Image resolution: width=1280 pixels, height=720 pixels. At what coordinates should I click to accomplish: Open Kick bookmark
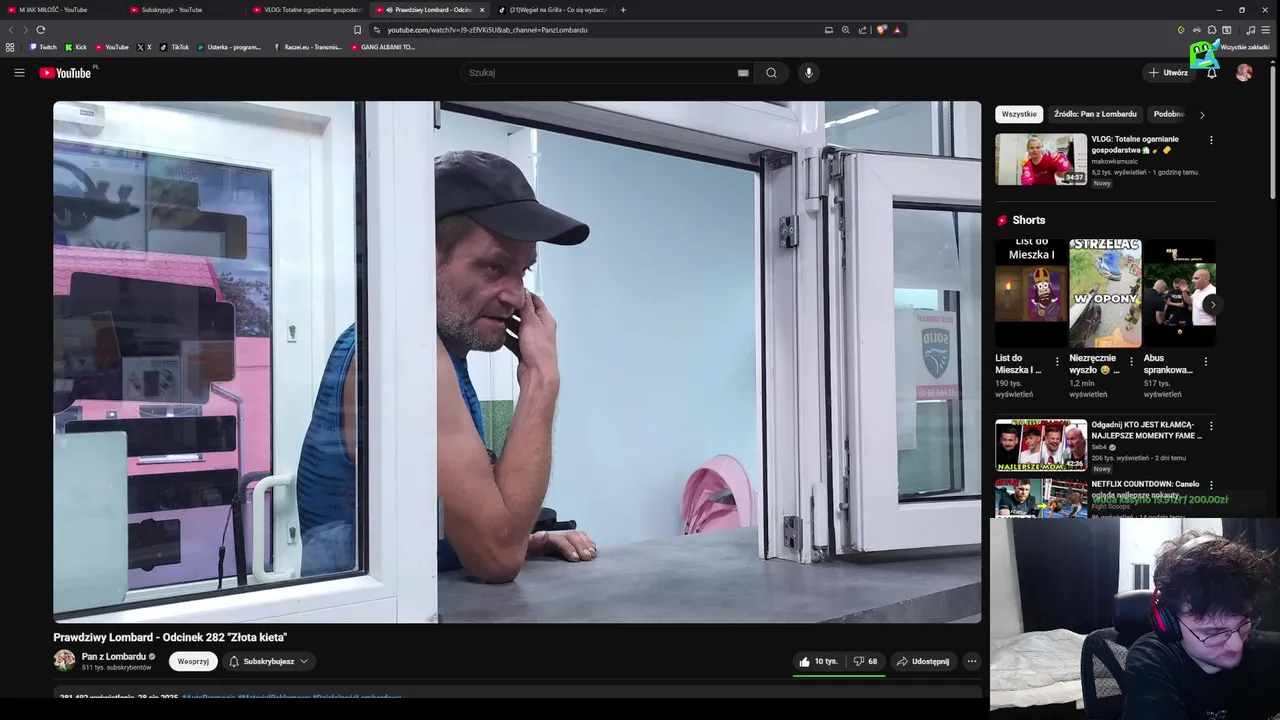[x=76, y=47]
